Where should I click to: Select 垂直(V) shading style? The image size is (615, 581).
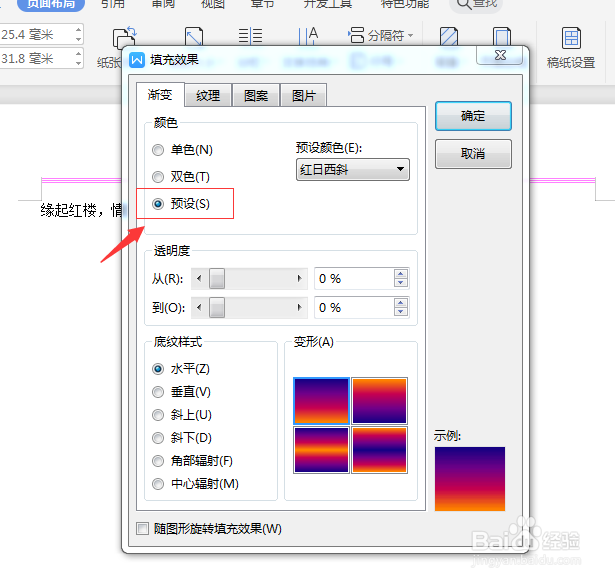pyautogui.click(x=158, y=392)
